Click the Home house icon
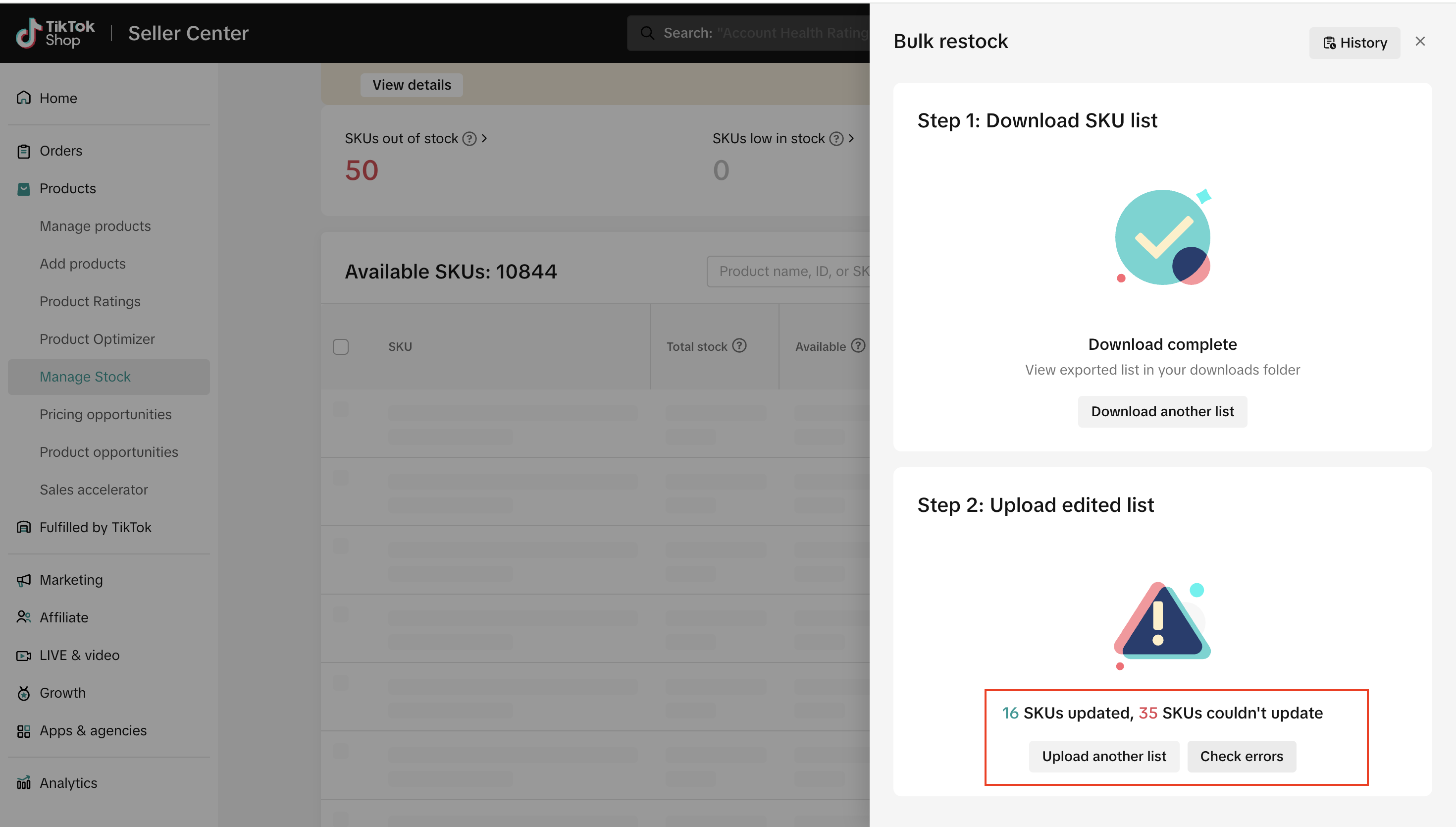Screen dimensions: 1456x827 [23, 98]
